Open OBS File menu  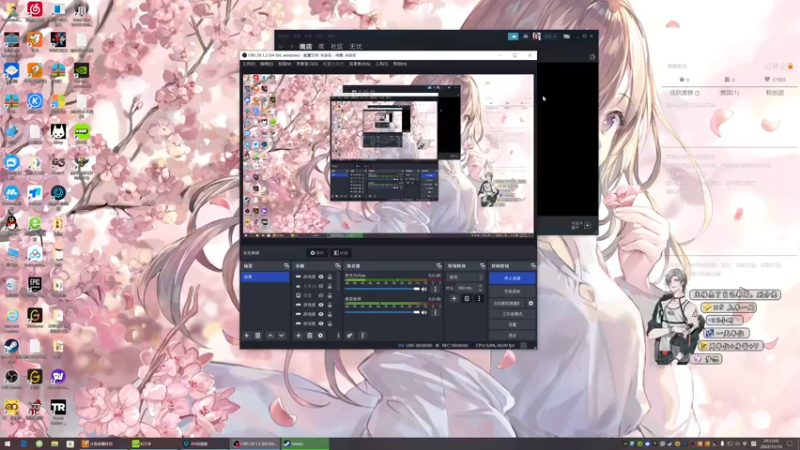[248, 64]
